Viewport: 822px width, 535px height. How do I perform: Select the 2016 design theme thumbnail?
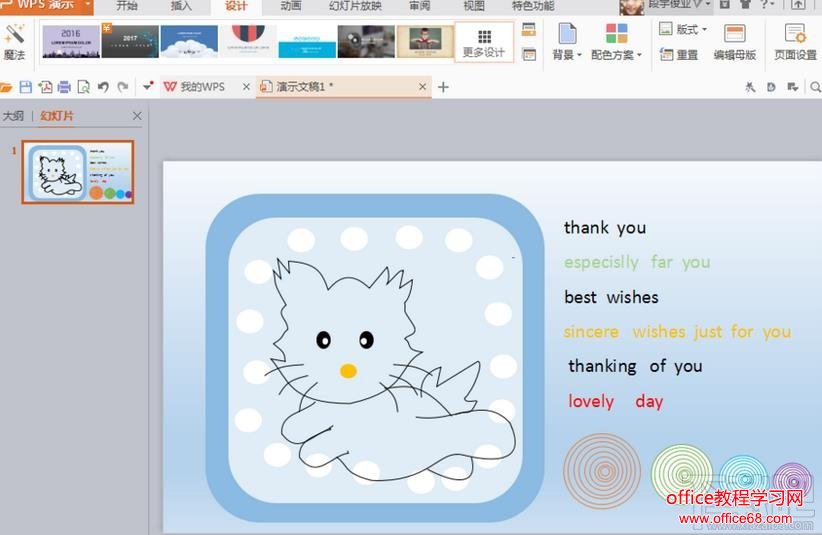70,41
